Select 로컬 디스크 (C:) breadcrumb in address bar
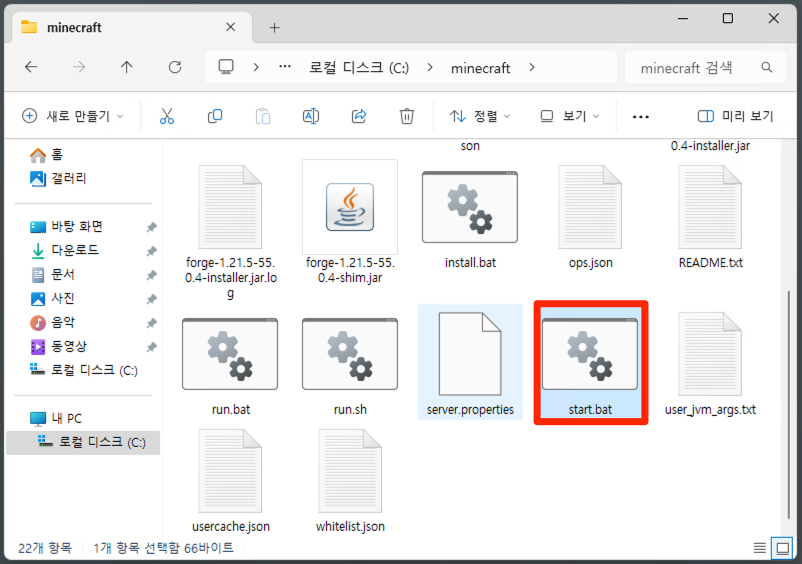The image size is (802, 564). [x=359, y=67]
